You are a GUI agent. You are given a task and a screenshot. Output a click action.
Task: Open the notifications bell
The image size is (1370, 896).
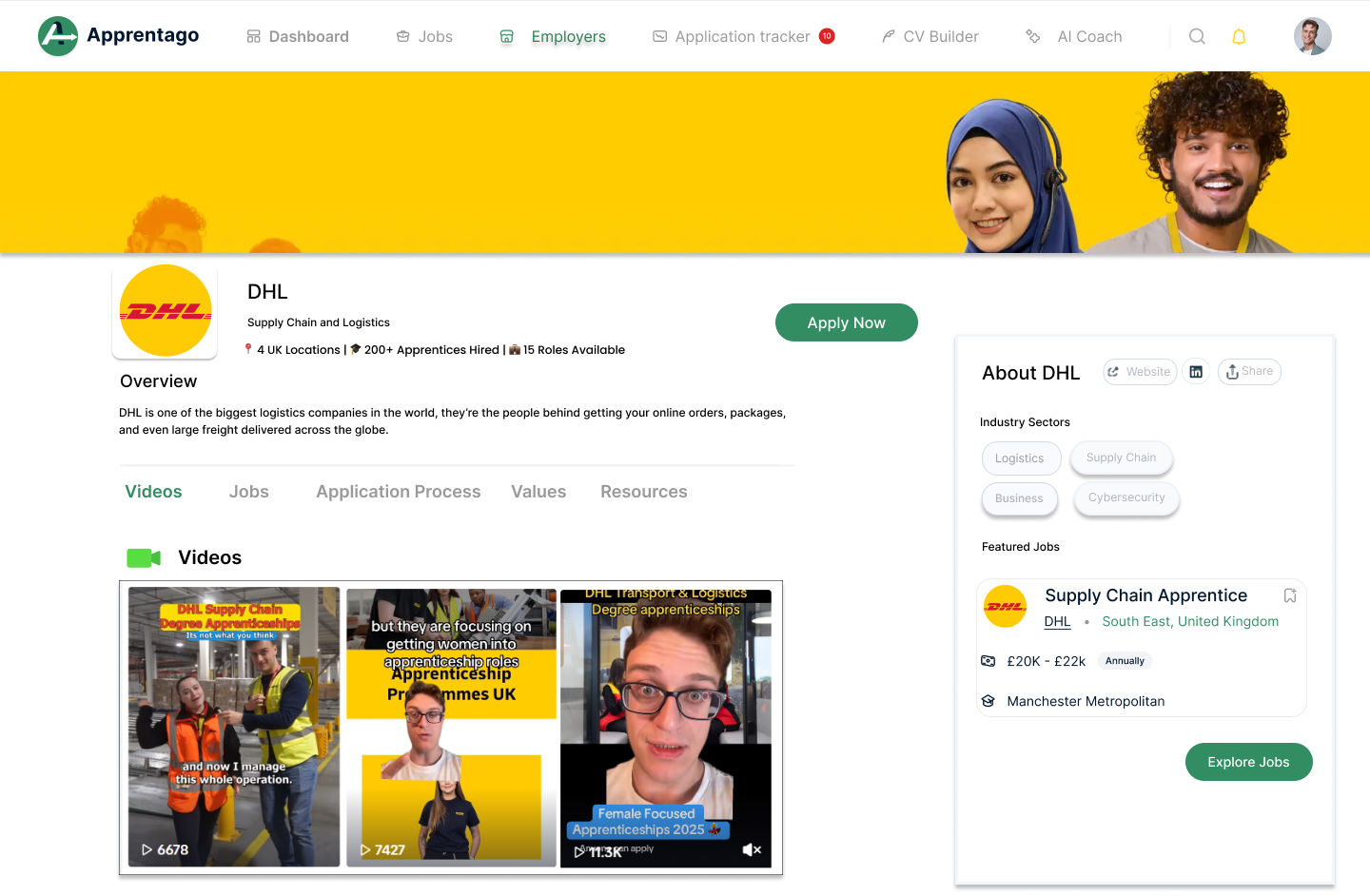tap(1239, 36)
